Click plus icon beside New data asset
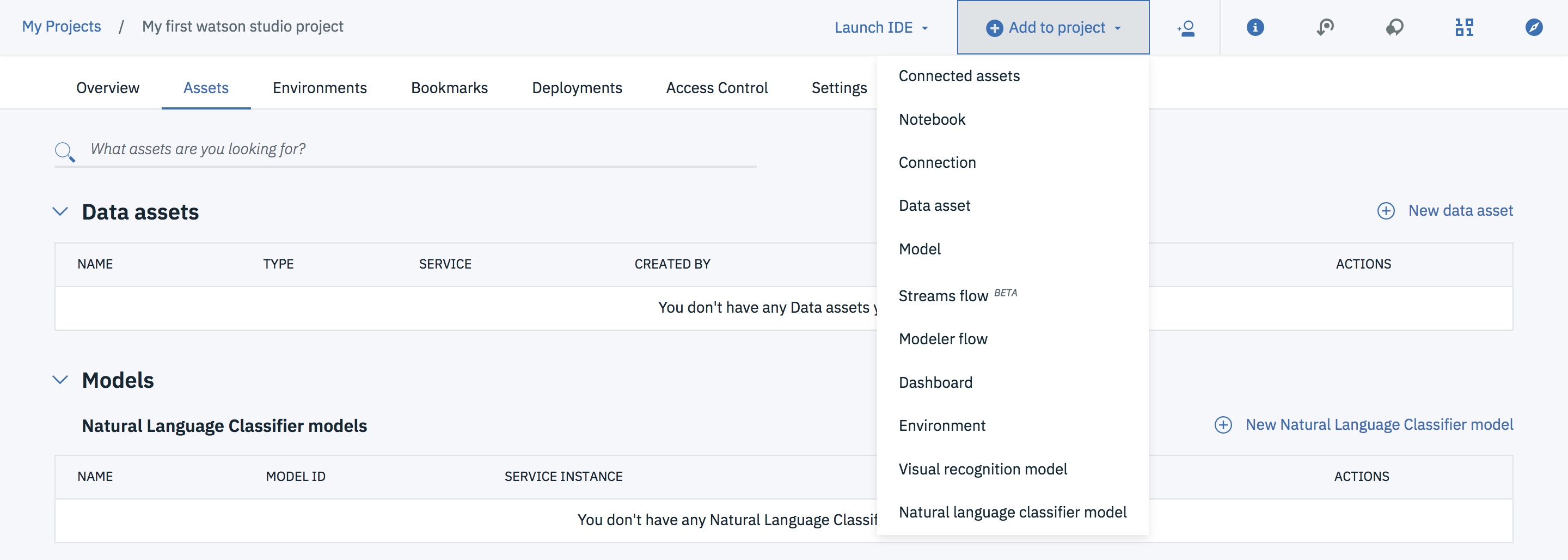The width and height of the screenshot is (1568, 560). click(x=1386, y=211)
